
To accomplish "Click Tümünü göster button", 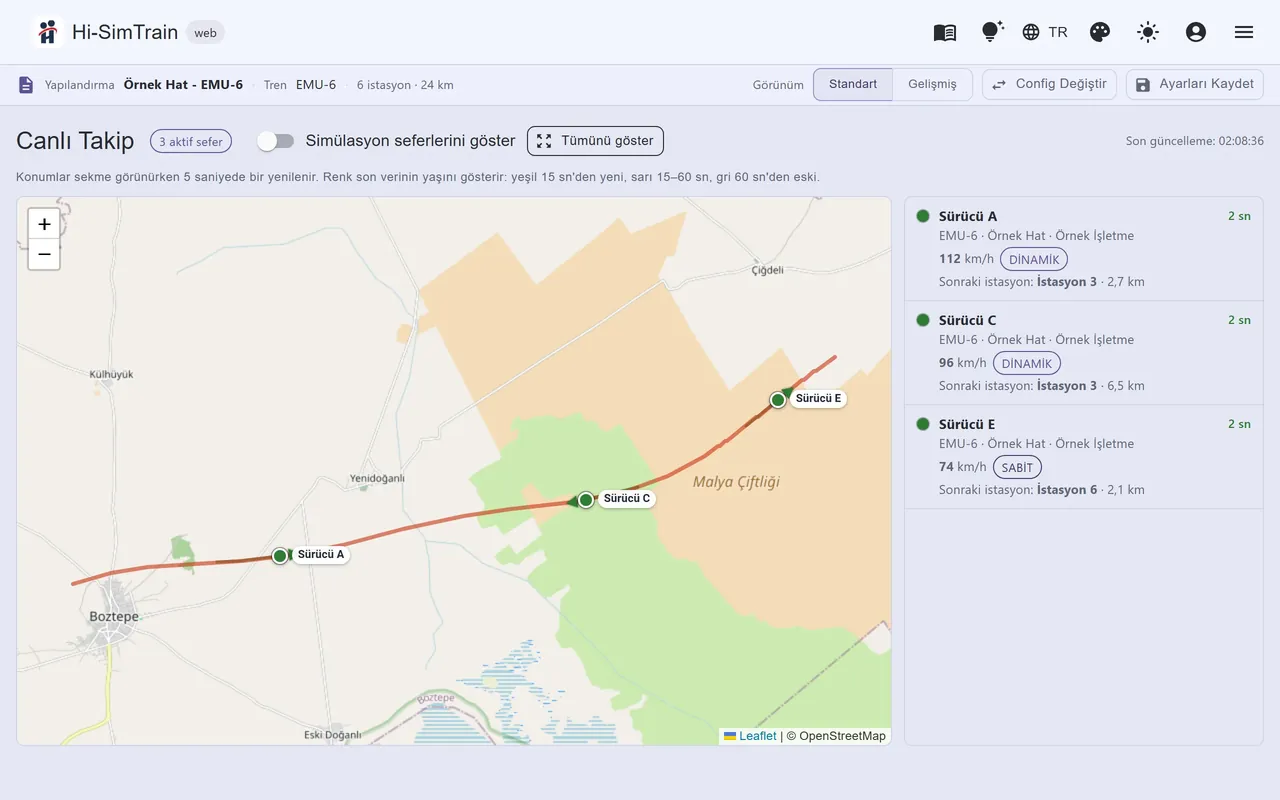I will (x=595, y=141).
